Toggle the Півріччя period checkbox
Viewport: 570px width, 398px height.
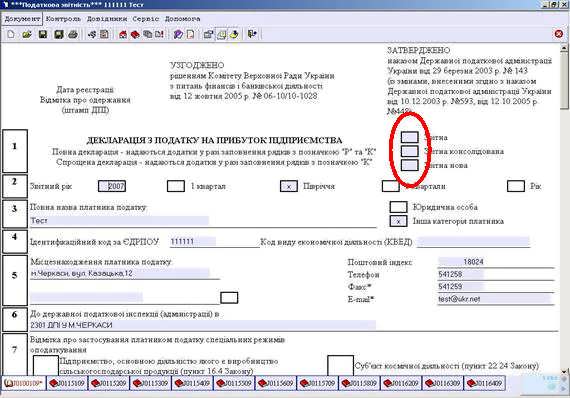(x=289, y=186)
